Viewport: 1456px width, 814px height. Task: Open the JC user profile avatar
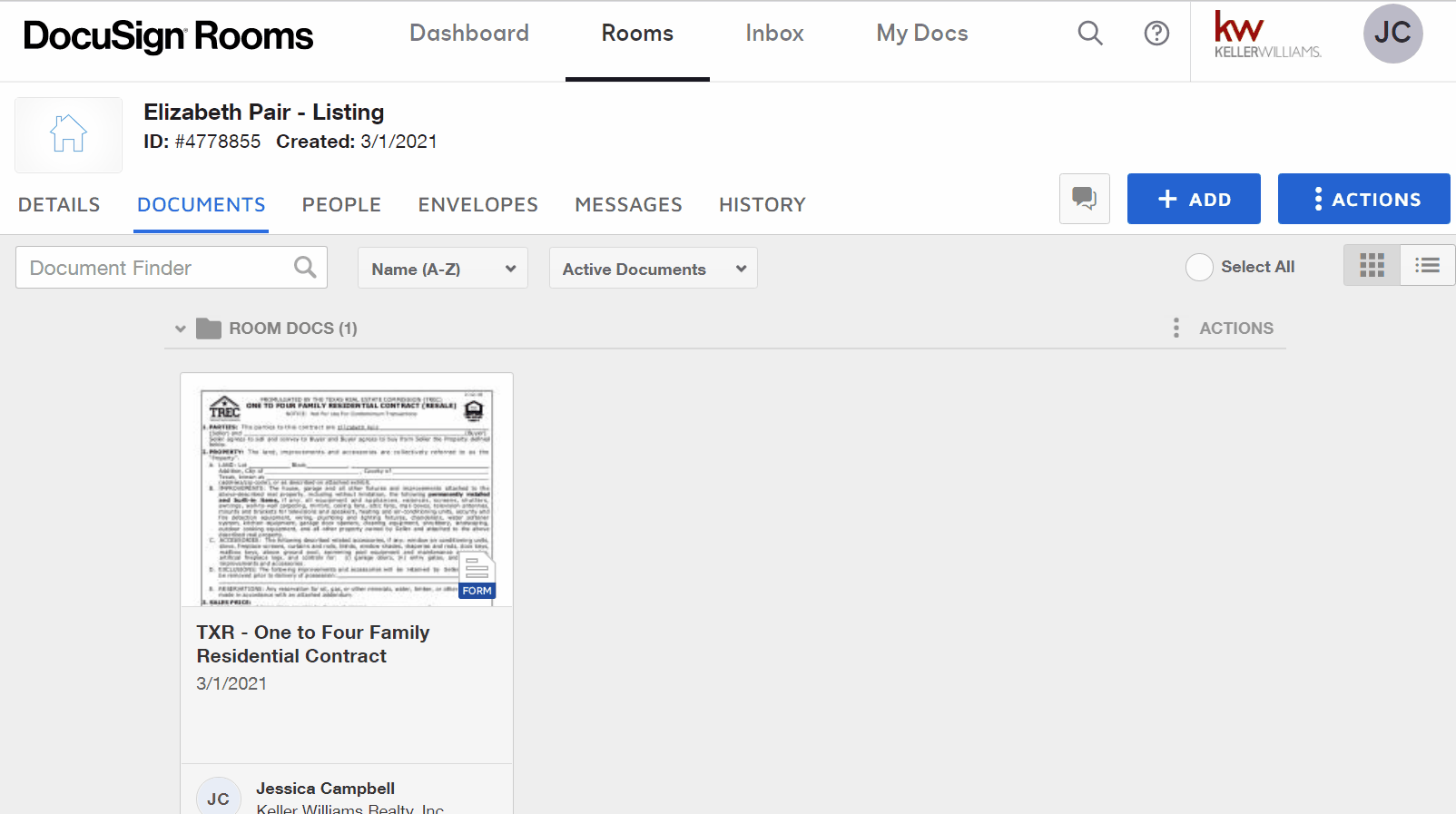pyautogui.click(x=1392, y=34)
